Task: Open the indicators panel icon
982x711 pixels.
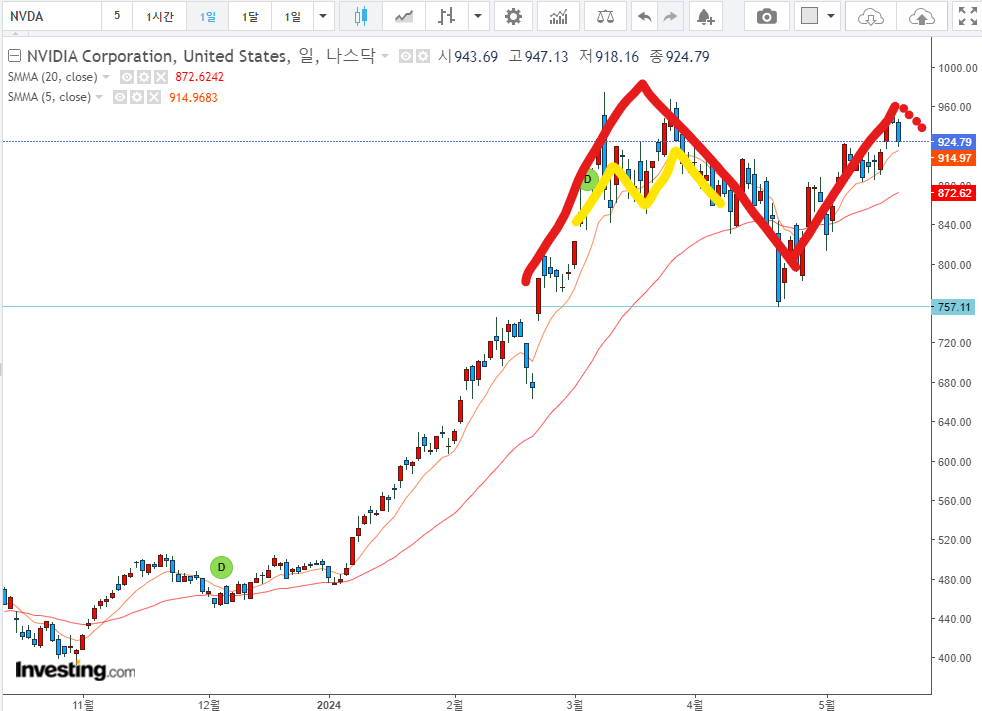Action: 558,16
